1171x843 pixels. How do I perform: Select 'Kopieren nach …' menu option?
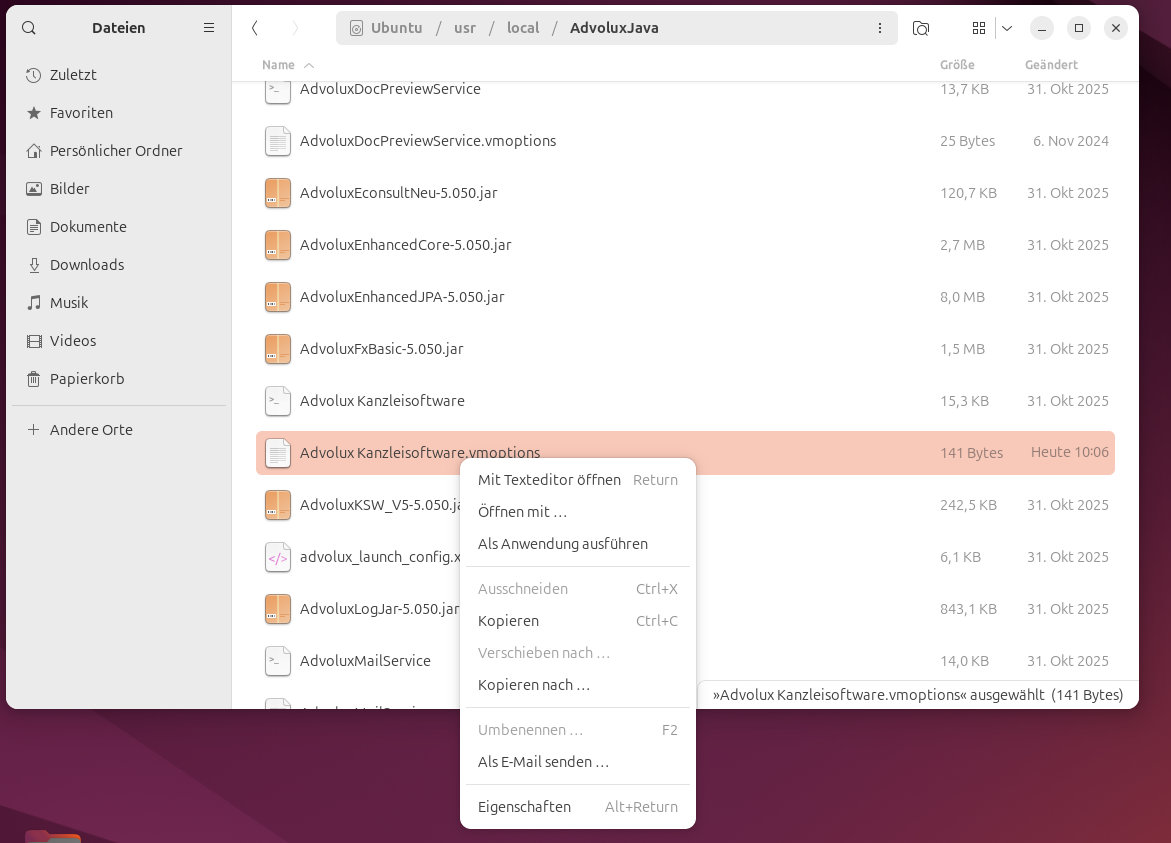[x=533, y=685]
